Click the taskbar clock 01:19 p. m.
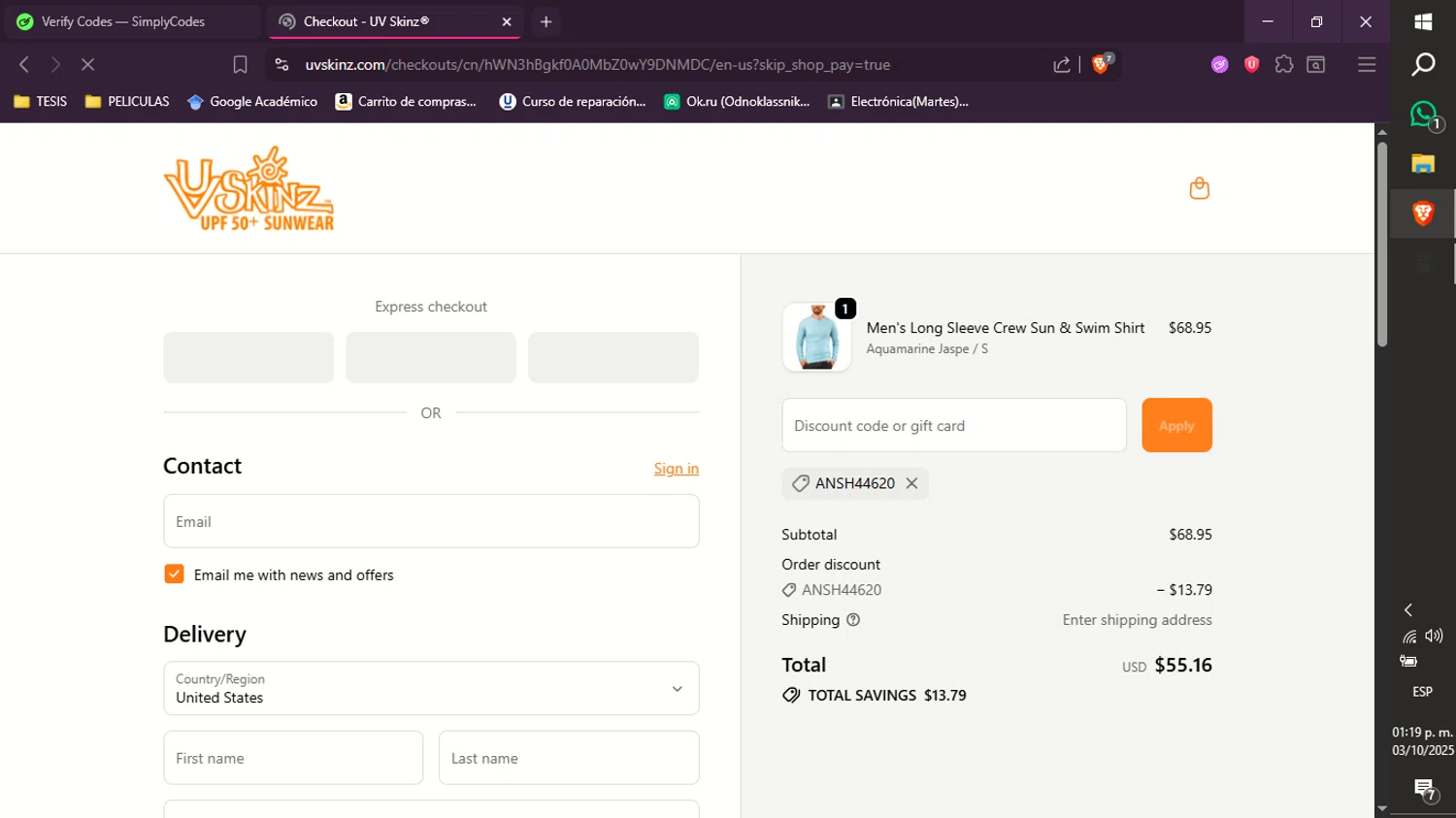 click(x=1423, y=733)
